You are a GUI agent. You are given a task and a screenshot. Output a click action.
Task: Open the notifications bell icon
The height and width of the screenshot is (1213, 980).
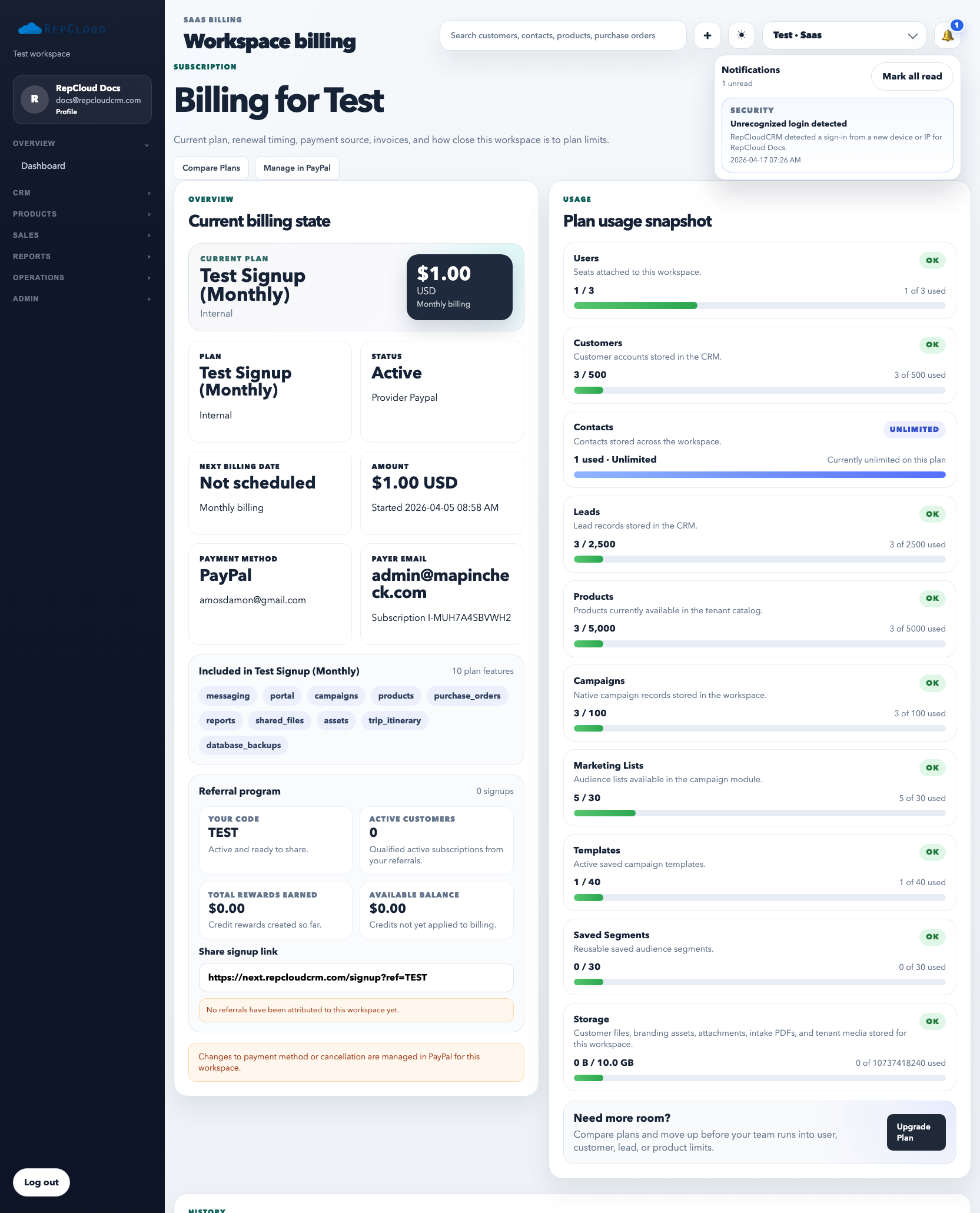coord(948,35)
